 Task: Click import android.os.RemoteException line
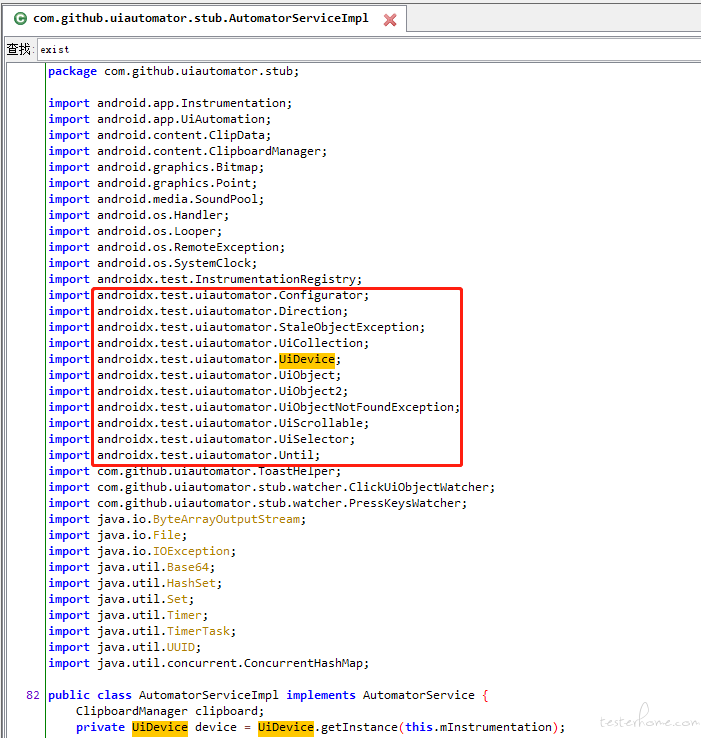(167, 247)
